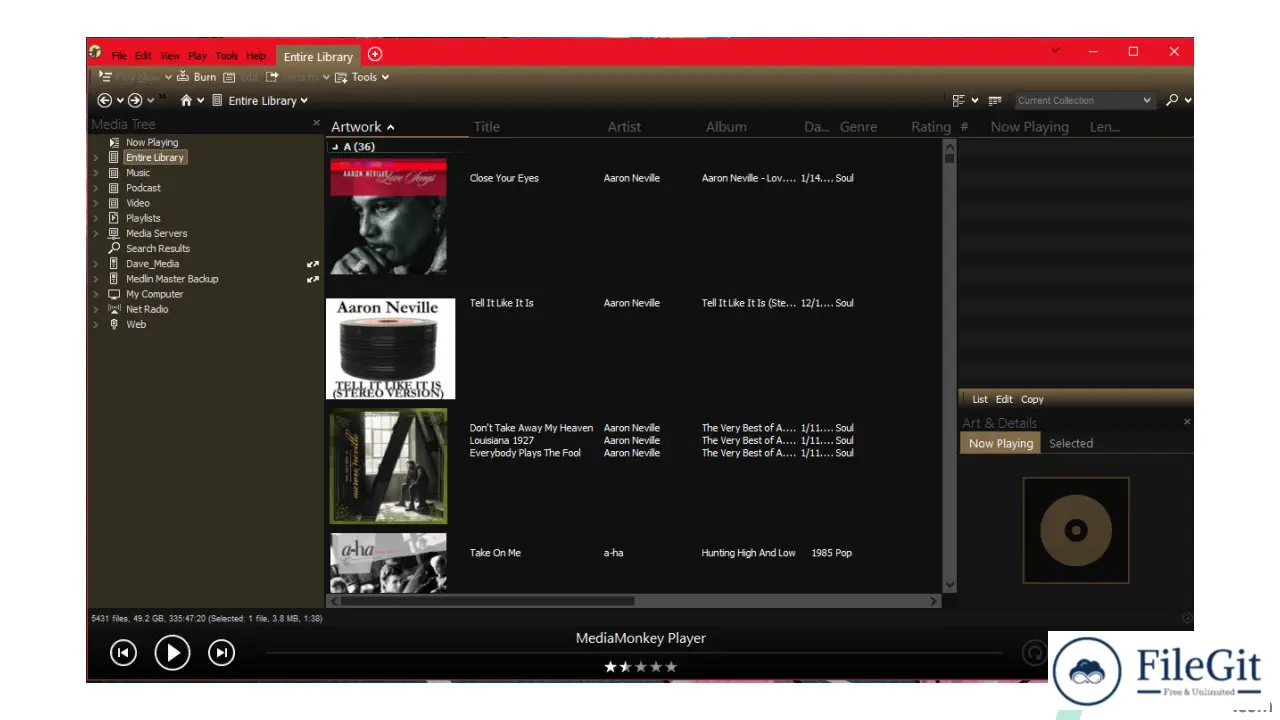Switch to the Entire Library tab

[x=318, y=57]
